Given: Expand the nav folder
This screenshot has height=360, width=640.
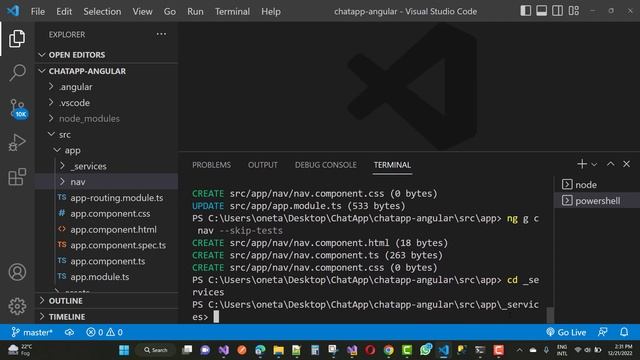Looking at the screenshot, I should click(x=107, y=182).
